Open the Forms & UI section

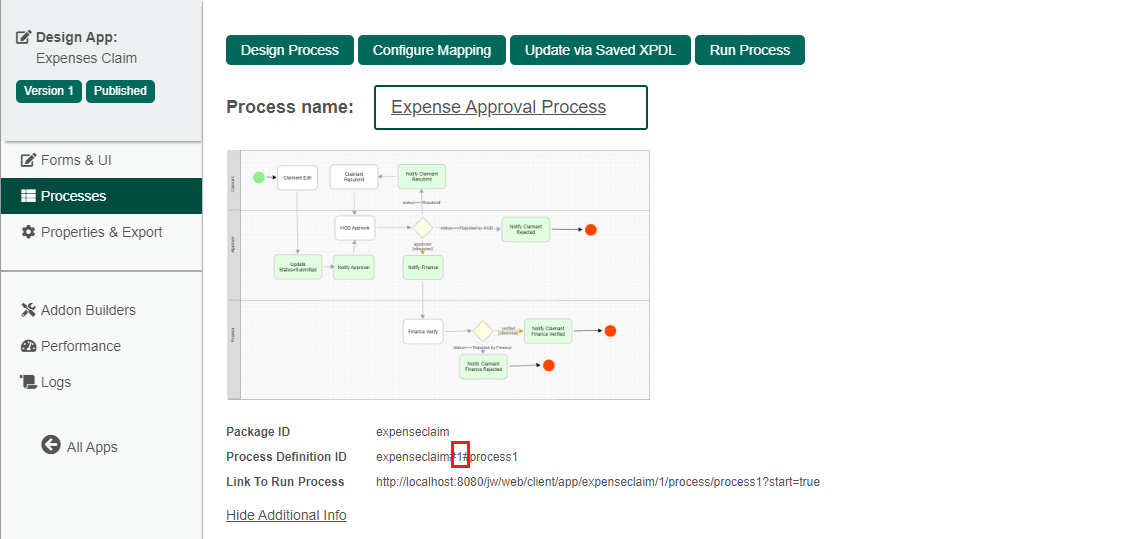tap(101, 160)
